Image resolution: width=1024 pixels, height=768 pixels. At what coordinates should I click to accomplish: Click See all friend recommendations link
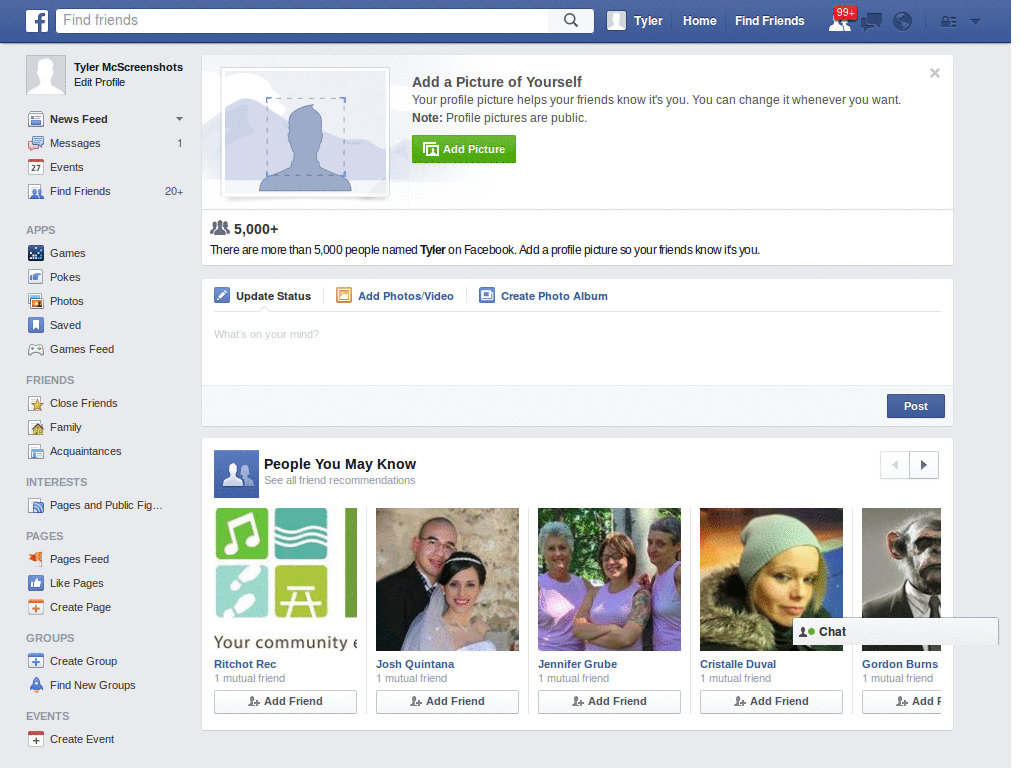click(x=340, y=480)
